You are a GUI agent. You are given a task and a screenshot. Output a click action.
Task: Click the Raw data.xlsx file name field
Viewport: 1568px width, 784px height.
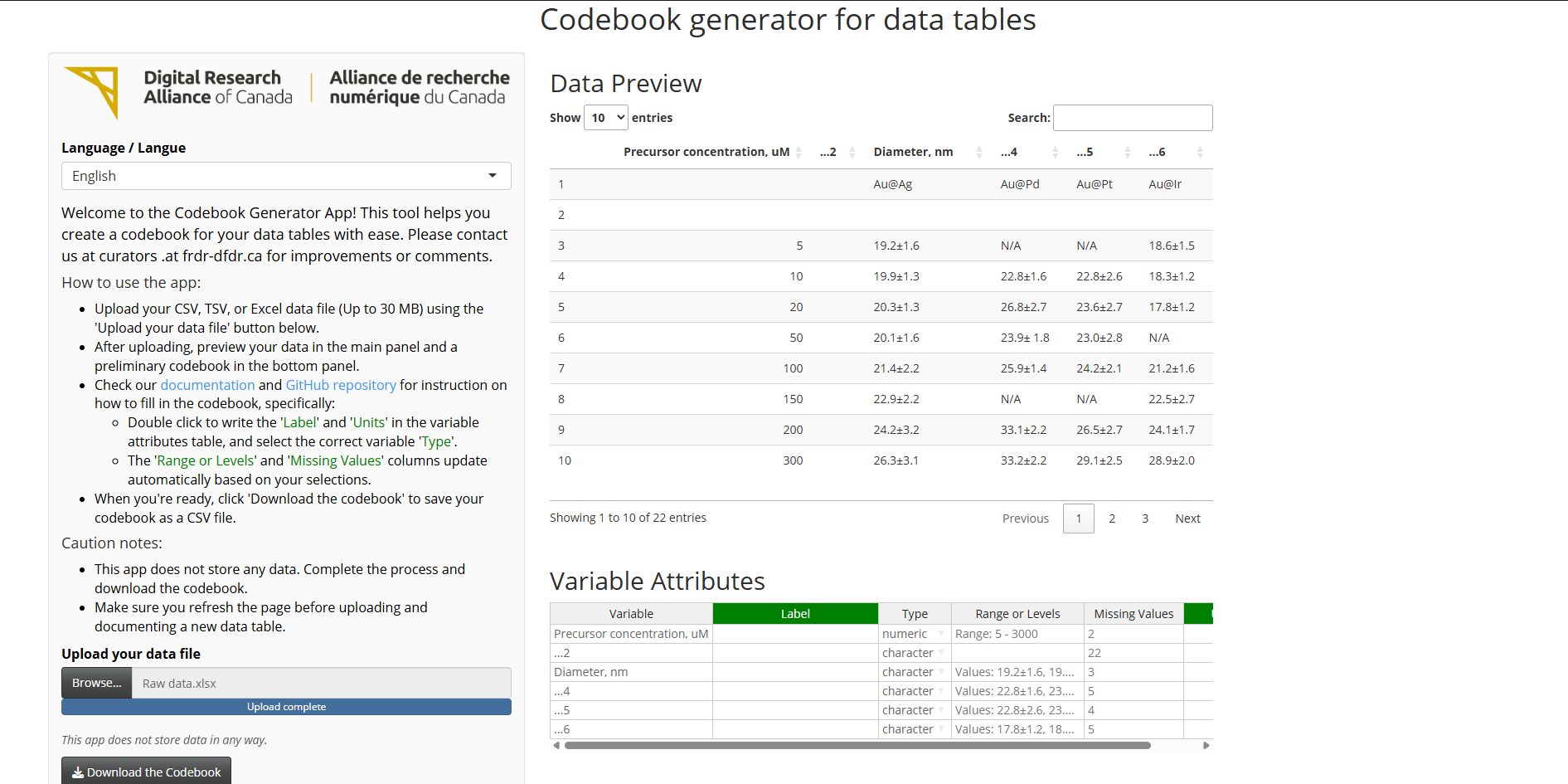point(322,683)
